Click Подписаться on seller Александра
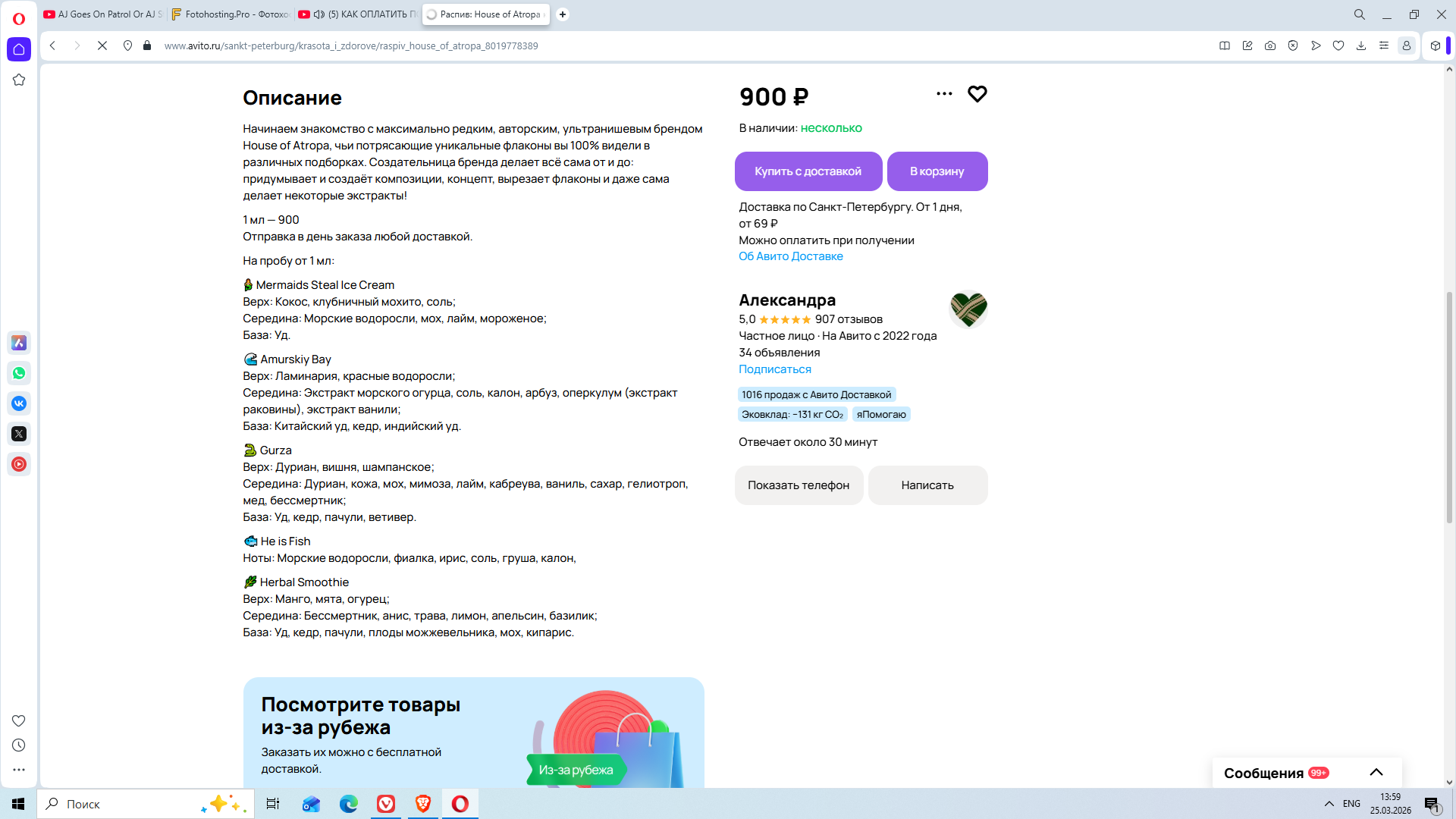Viewport: 1456px width, 819px height. [774, 369]
